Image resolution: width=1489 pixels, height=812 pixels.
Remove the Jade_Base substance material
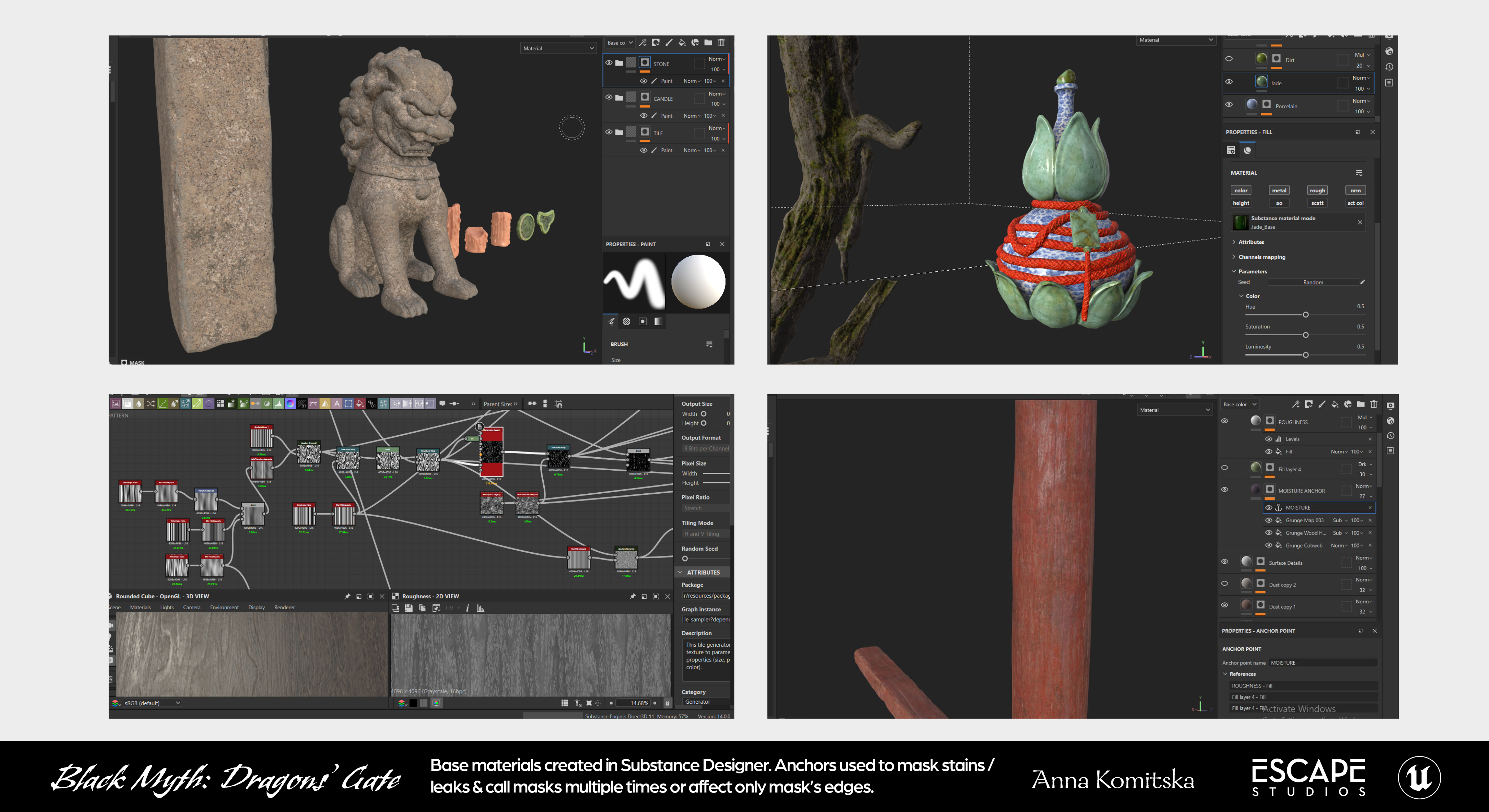1360,223
